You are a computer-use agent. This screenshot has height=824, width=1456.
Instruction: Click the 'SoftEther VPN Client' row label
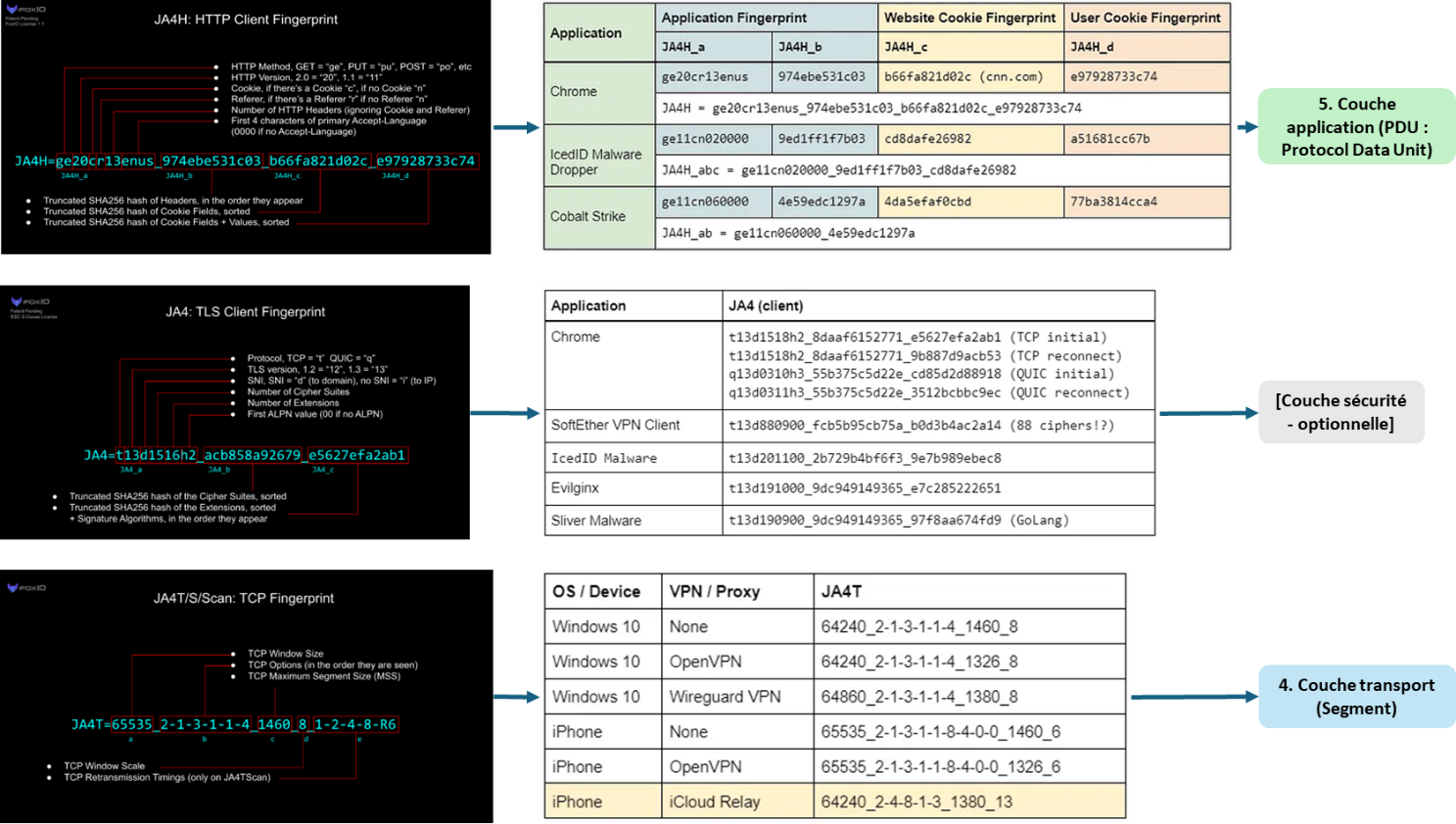tap(615, 425)
